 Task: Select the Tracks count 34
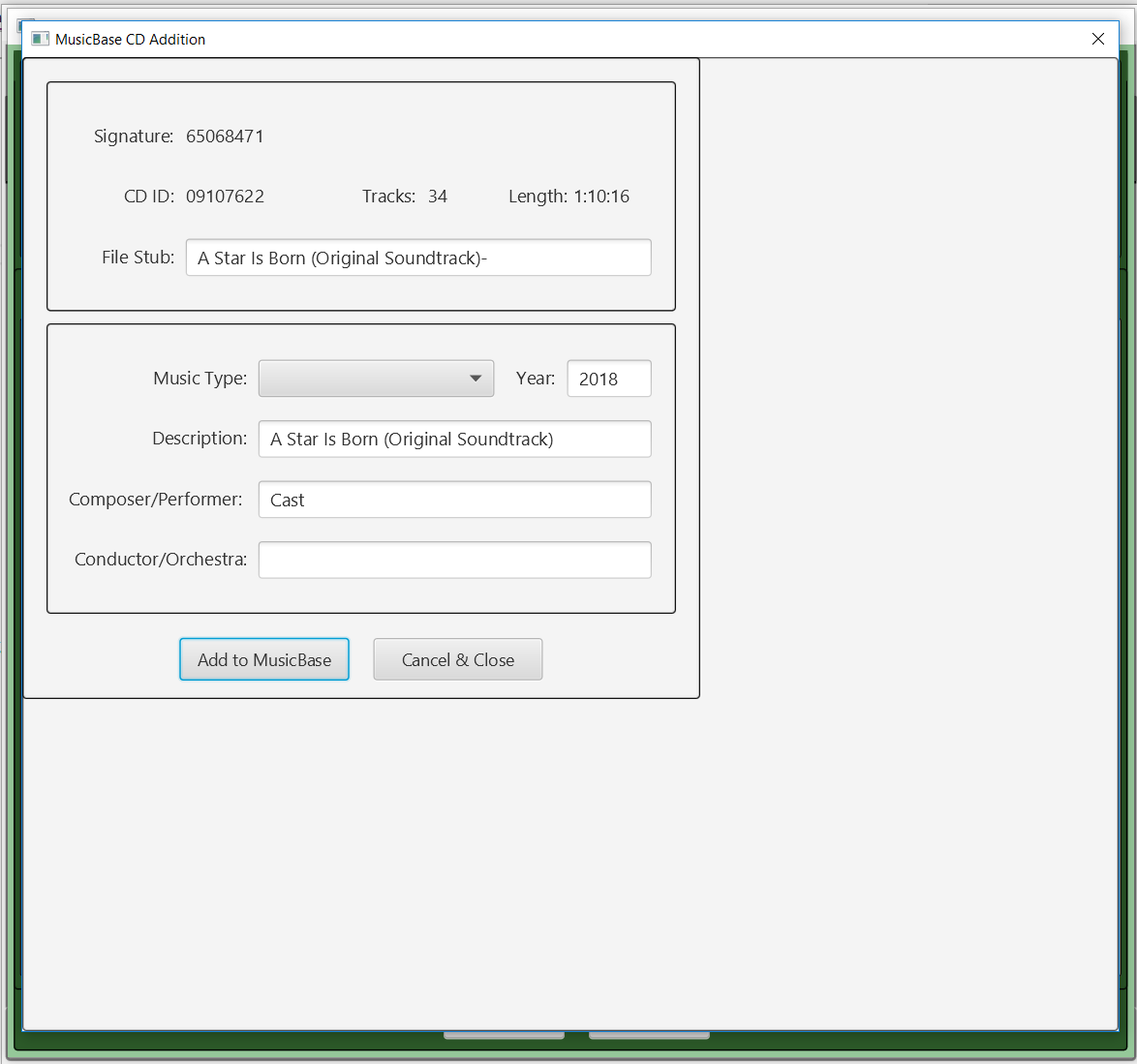pos(437,197)
